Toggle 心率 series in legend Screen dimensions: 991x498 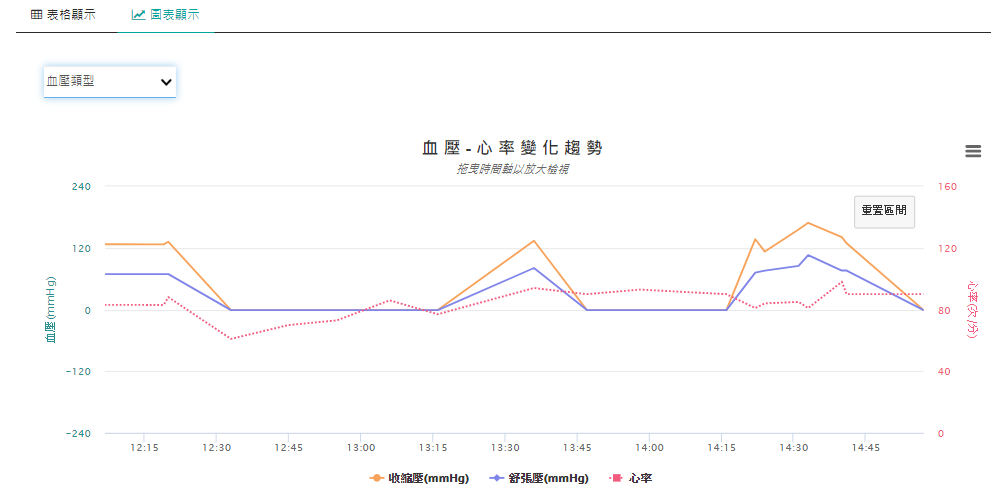click(631, 478)
